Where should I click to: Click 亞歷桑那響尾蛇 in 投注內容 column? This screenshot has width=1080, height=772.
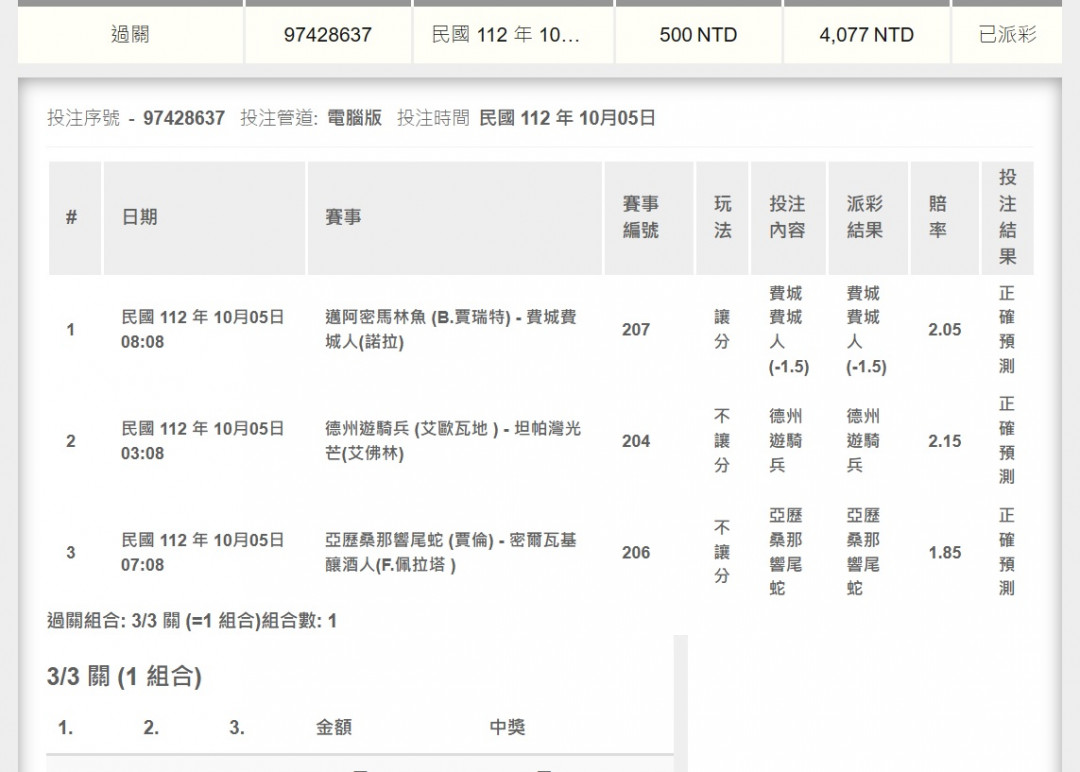786,552
